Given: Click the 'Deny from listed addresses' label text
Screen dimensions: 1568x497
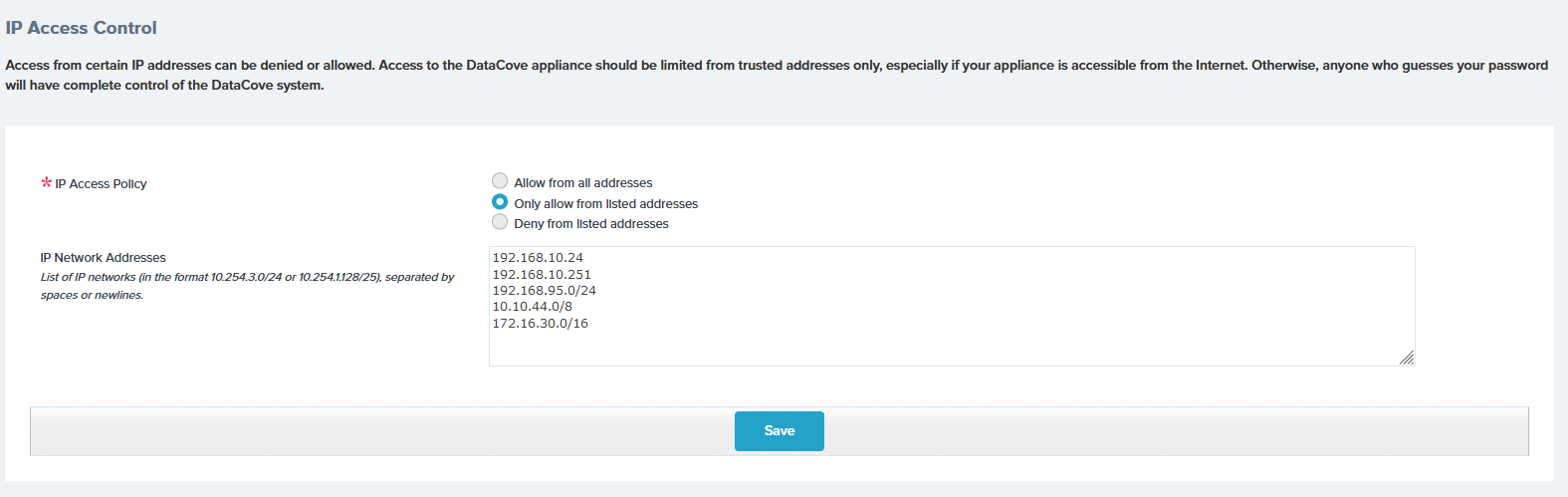Looking at the screenshot, I should click(x=591, y=224).
